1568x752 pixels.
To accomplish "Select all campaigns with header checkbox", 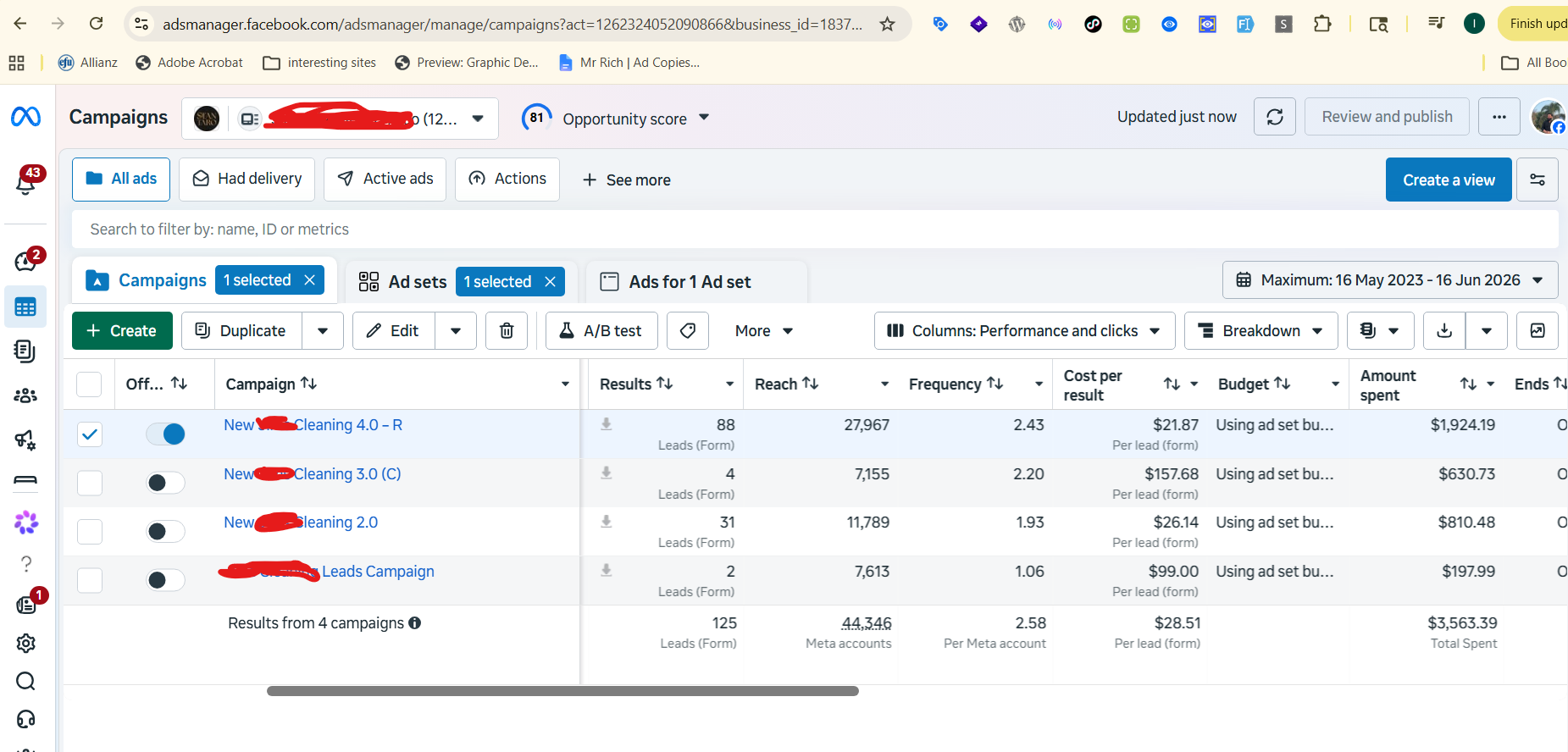I will coord(89,384).
